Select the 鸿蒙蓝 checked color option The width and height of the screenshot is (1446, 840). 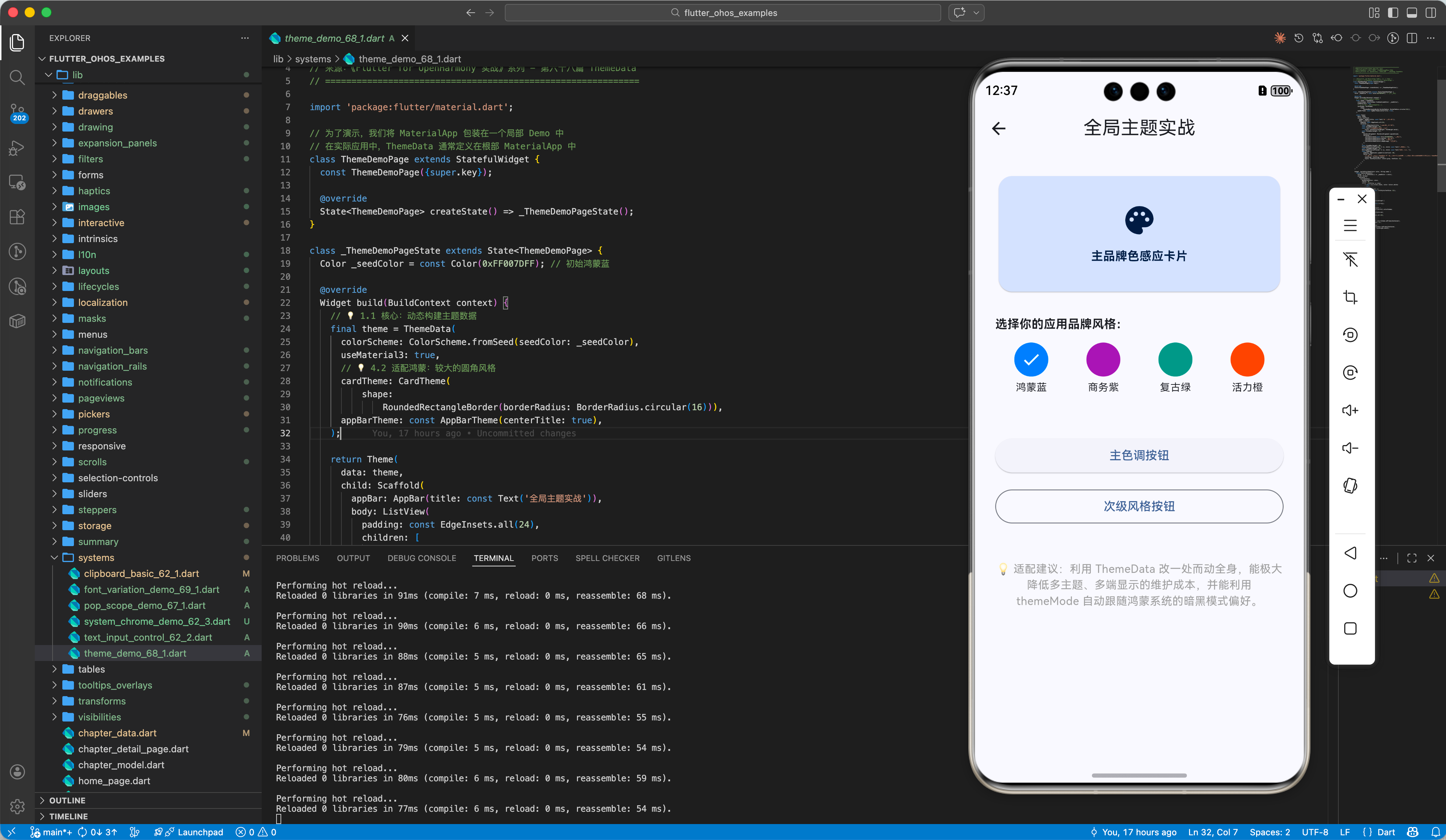[1031, 360]
